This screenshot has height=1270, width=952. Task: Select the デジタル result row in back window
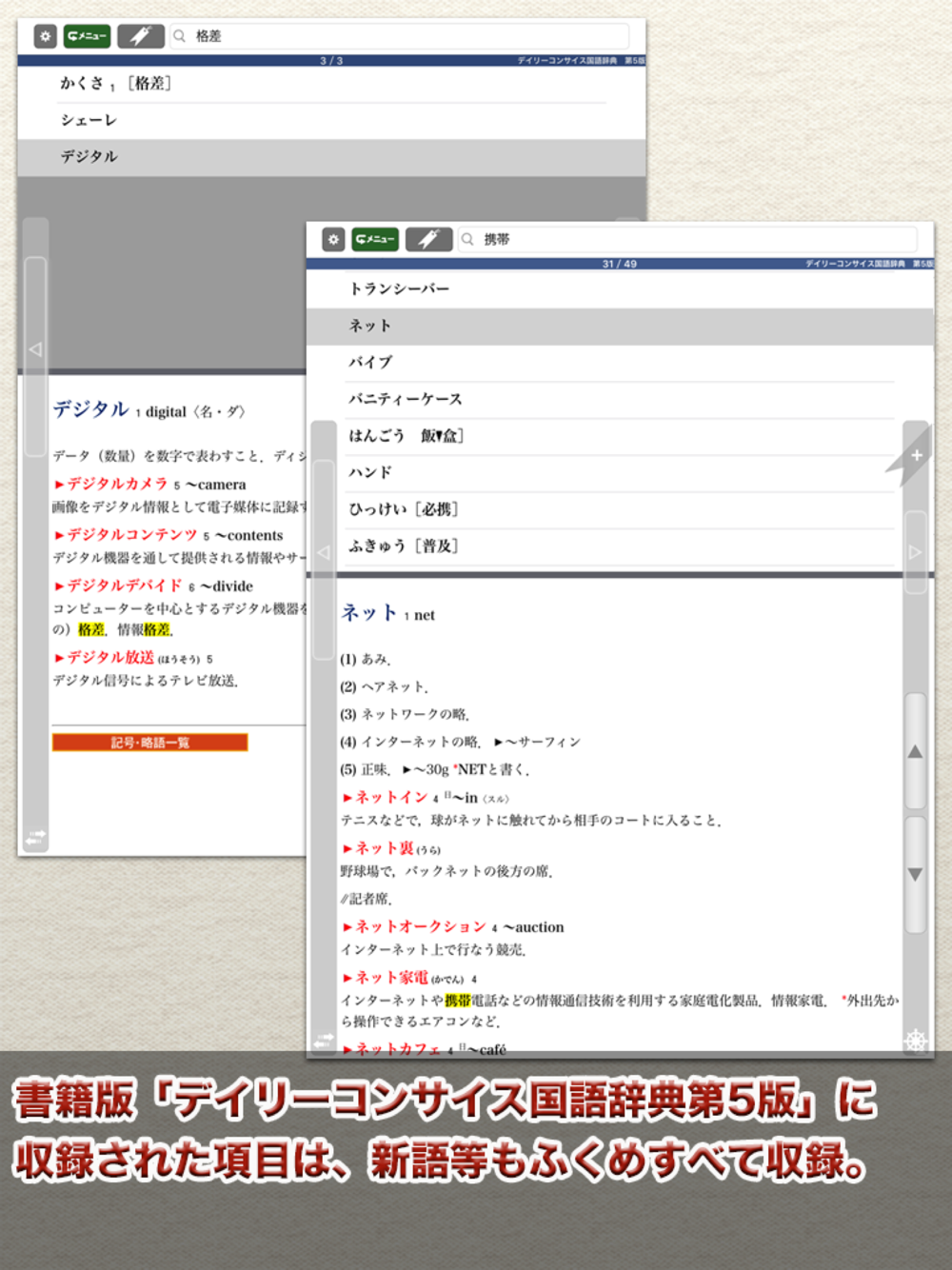pos(331,157)
